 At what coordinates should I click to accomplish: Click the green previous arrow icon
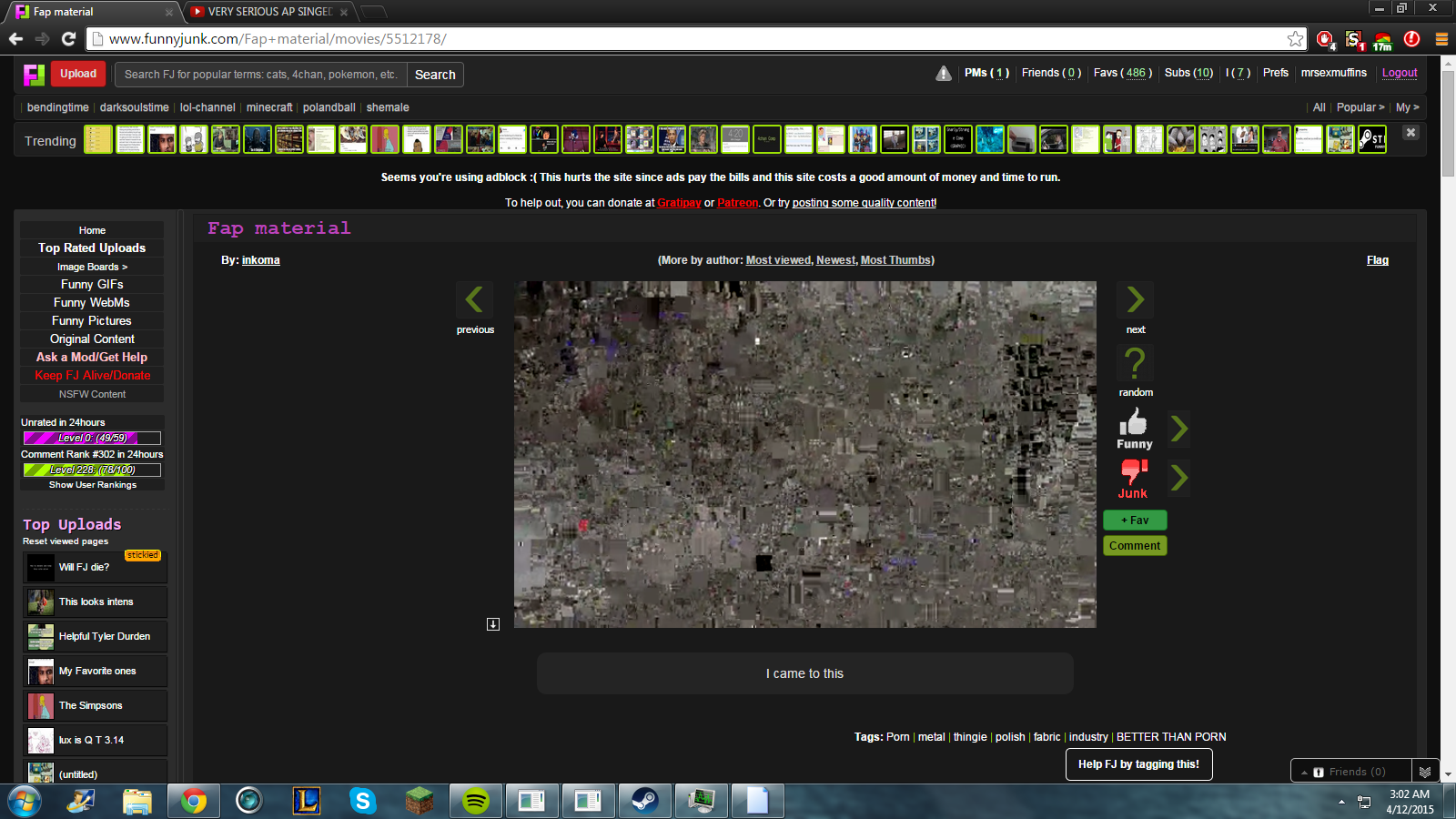[x=474, y=299]
